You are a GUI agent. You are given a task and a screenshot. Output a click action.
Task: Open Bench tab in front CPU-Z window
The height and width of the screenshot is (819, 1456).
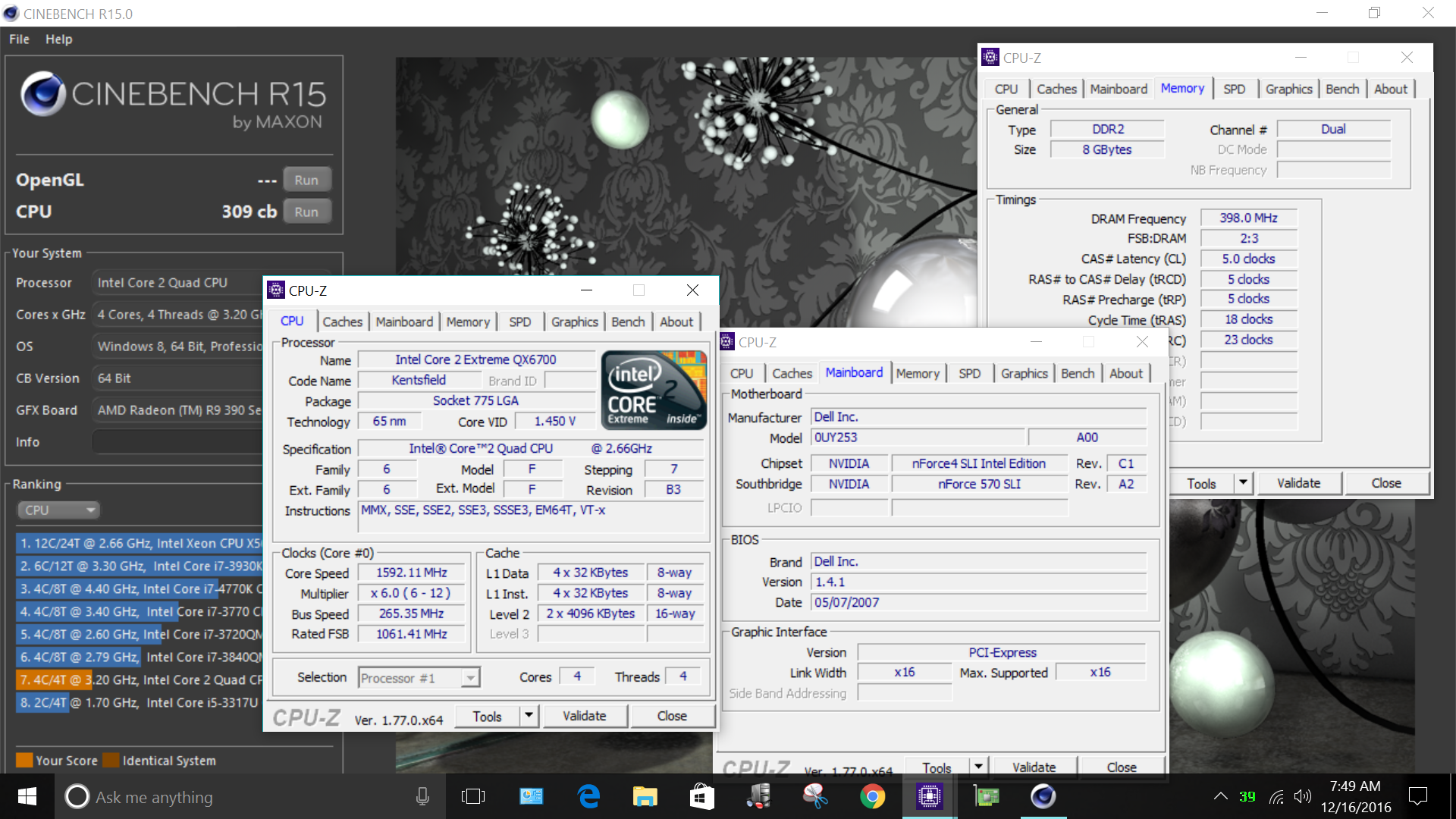(628, 322)
